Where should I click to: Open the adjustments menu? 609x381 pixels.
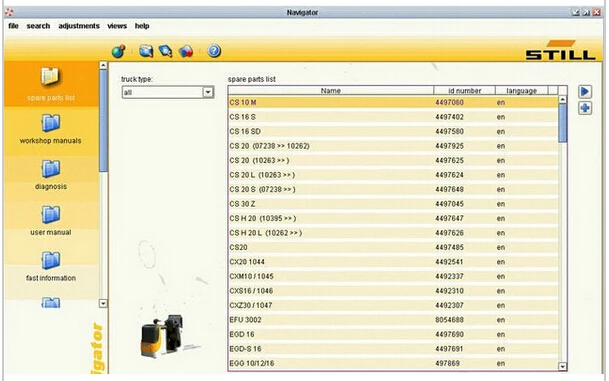[x=79, y=26]
